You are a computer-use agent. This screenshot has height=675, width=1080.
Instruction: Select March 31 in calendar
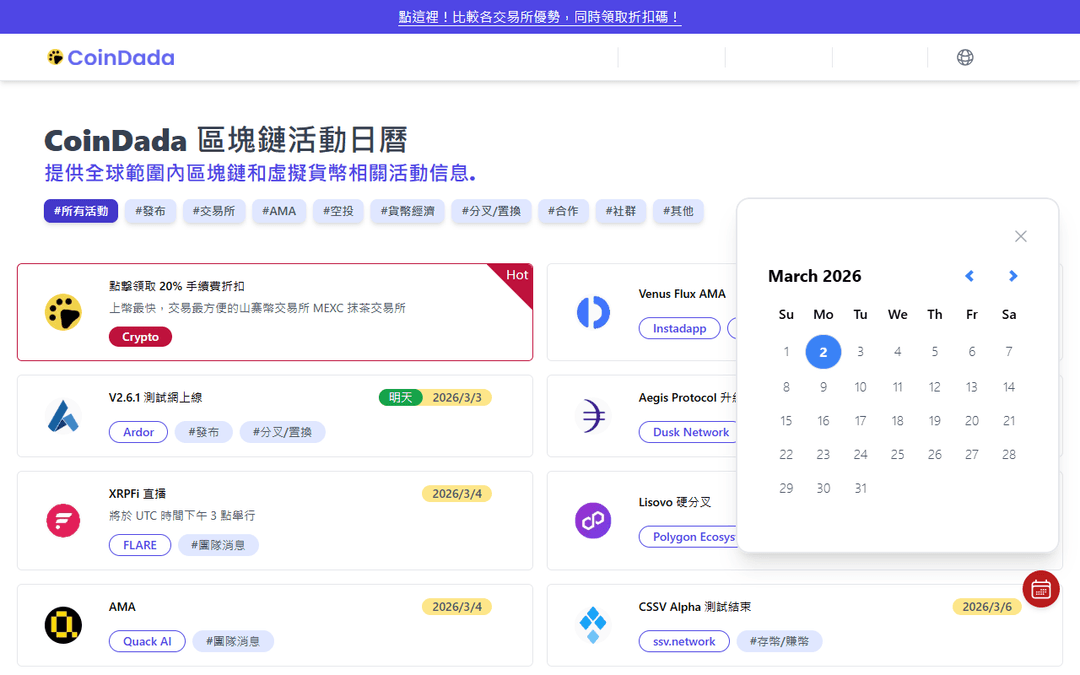coord(860,488)
